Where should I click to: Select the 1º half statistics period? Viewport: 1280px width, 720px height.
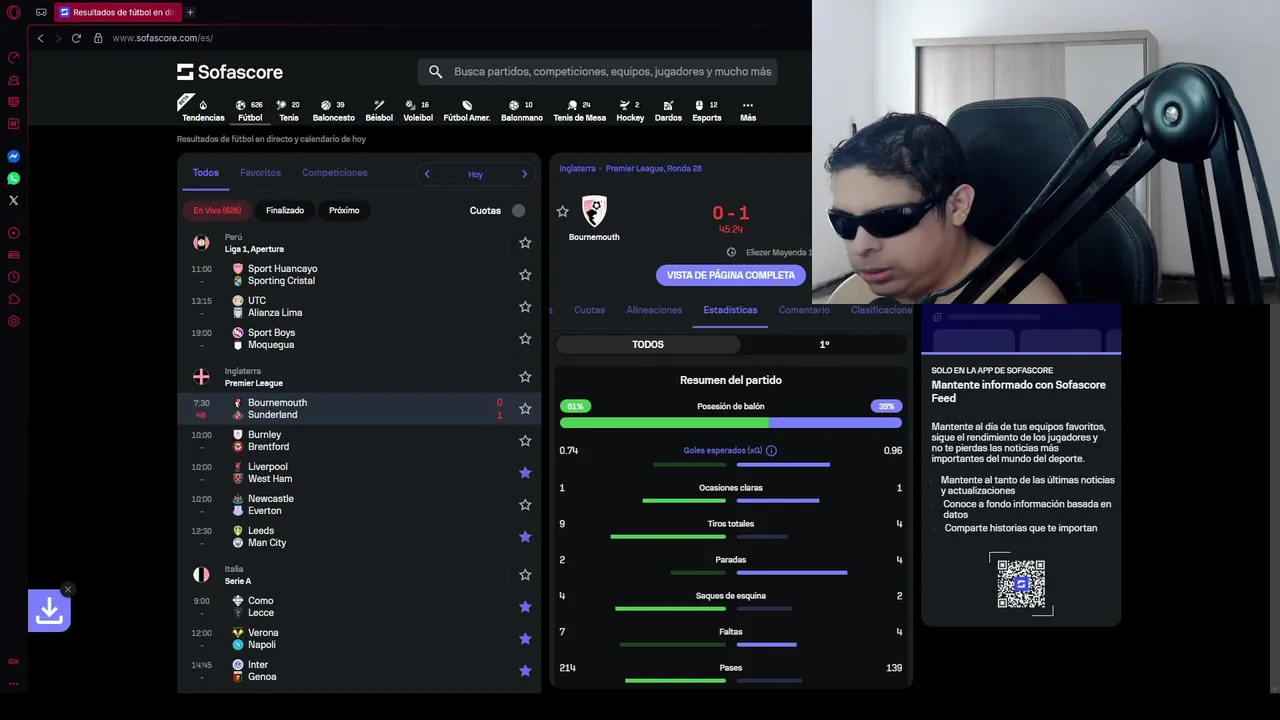click(x=824, y=344)
